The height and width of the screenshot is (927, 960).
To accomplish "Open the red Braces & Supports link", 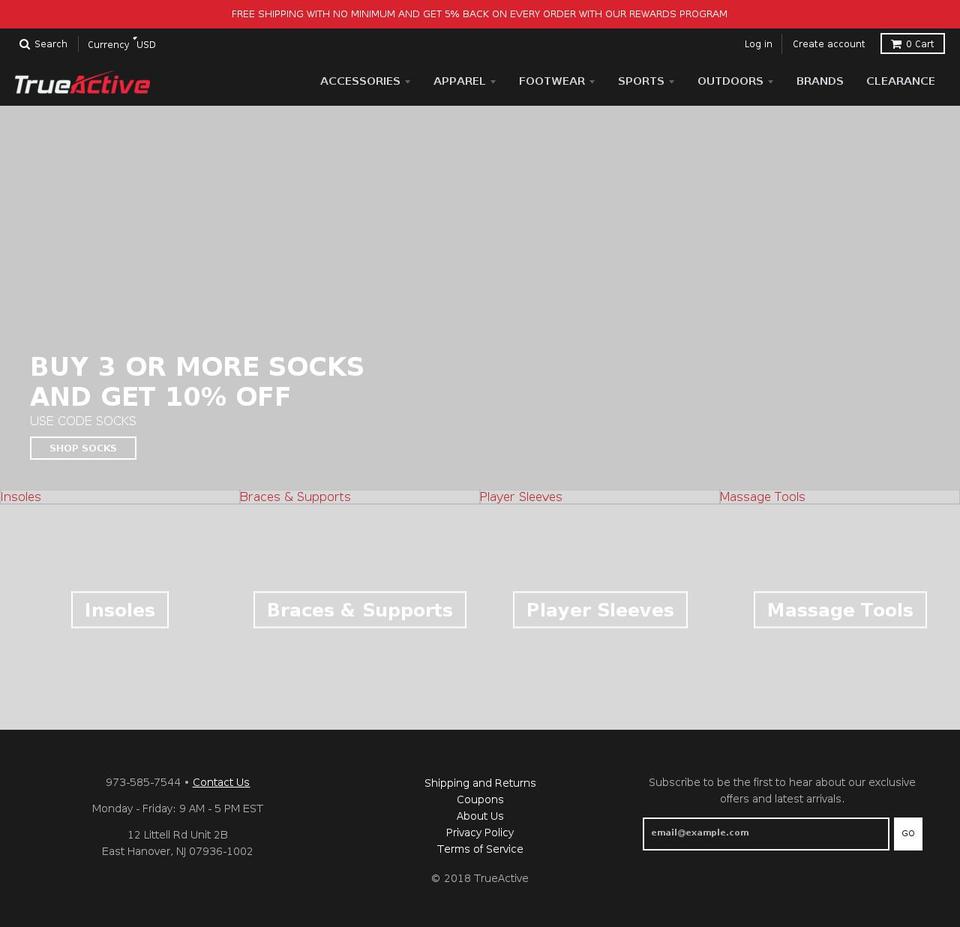I will click(x=294, y=497).
